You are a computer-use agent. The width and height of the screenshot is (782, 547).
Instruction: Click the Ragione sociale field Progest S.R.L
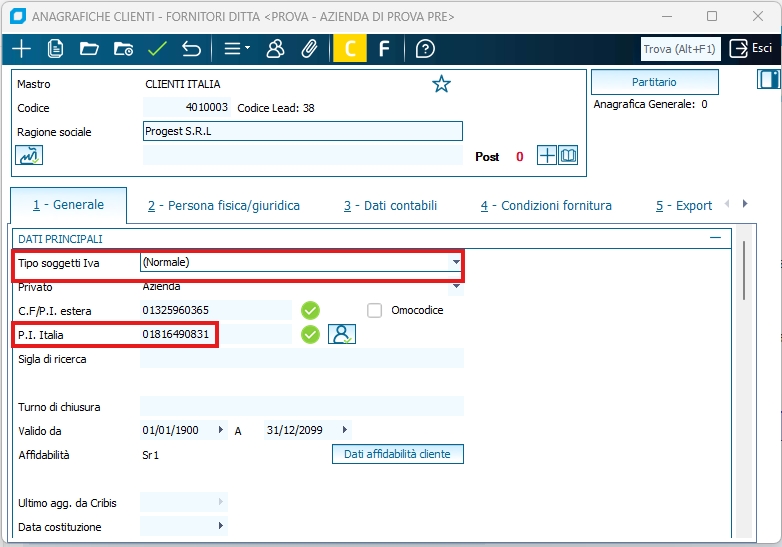pyautogui.click(x=303, y=131)
